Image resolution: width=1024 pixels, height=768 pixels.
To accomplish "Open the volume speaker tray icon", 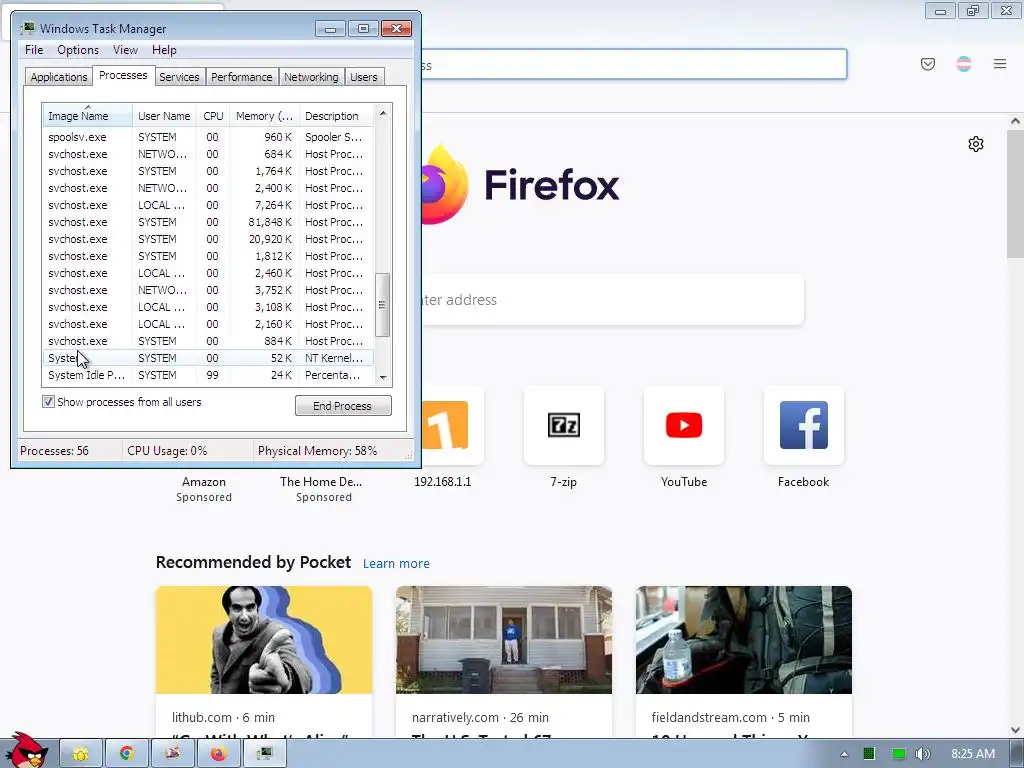I will (922, 754).
